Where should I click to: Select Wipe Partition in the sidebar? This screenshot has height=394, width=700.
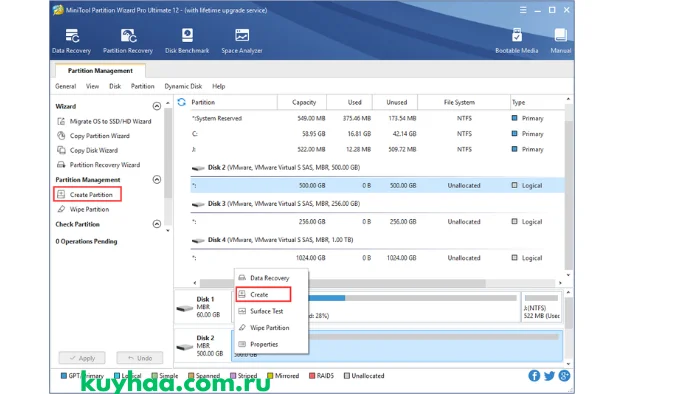83,209
